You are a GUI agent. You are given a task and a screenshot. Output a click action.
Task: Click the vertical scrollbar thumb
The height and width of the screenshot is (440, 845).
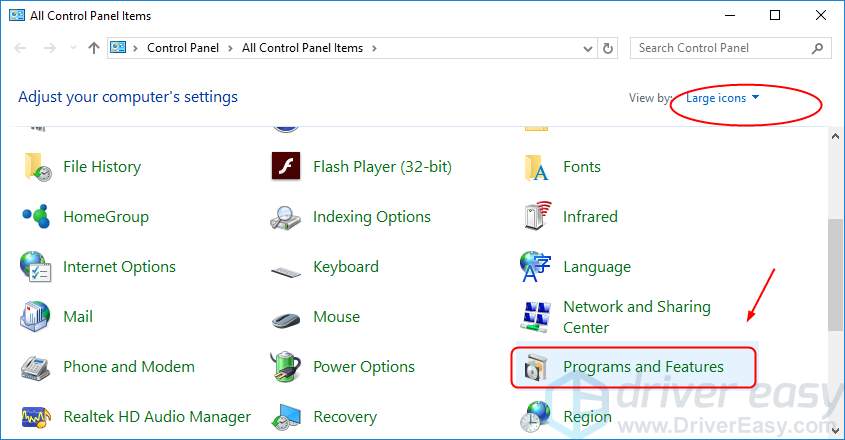(836, 275)
